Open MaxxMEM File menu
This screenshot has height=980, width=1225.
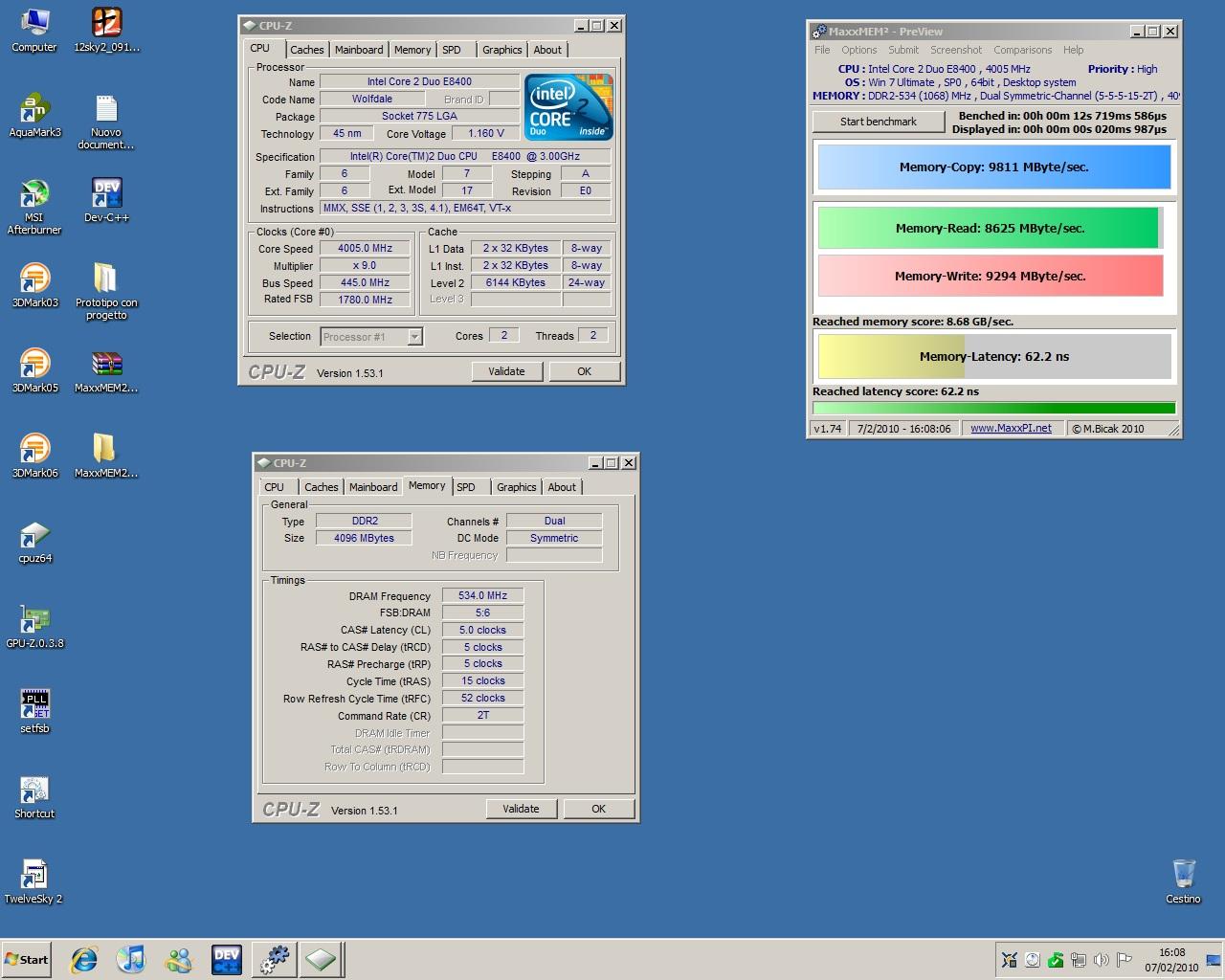pos(822,50)
